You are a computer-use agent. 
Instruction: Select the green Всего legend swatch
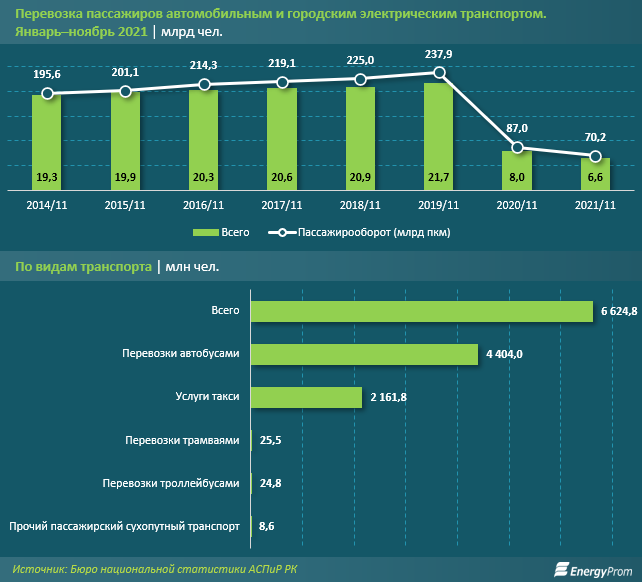(206, 233)
